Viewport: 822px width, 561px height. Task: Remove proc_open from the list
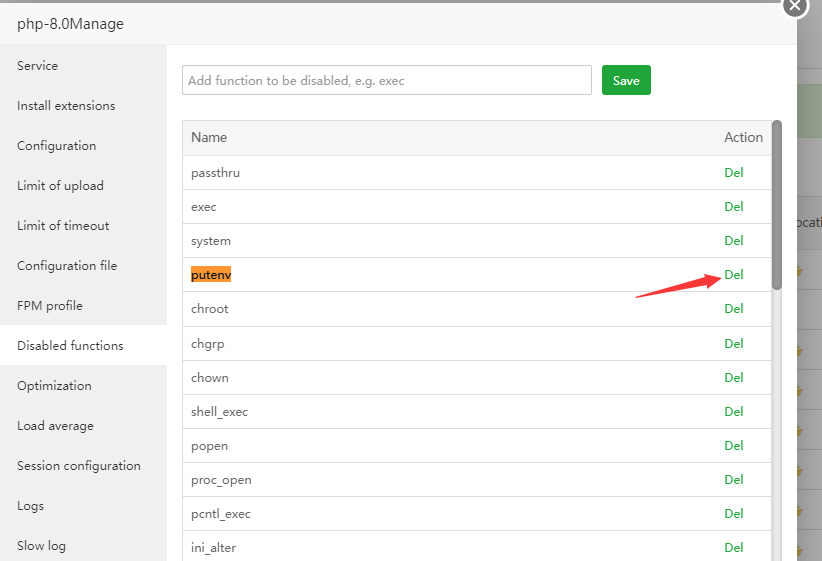(734, 480)
